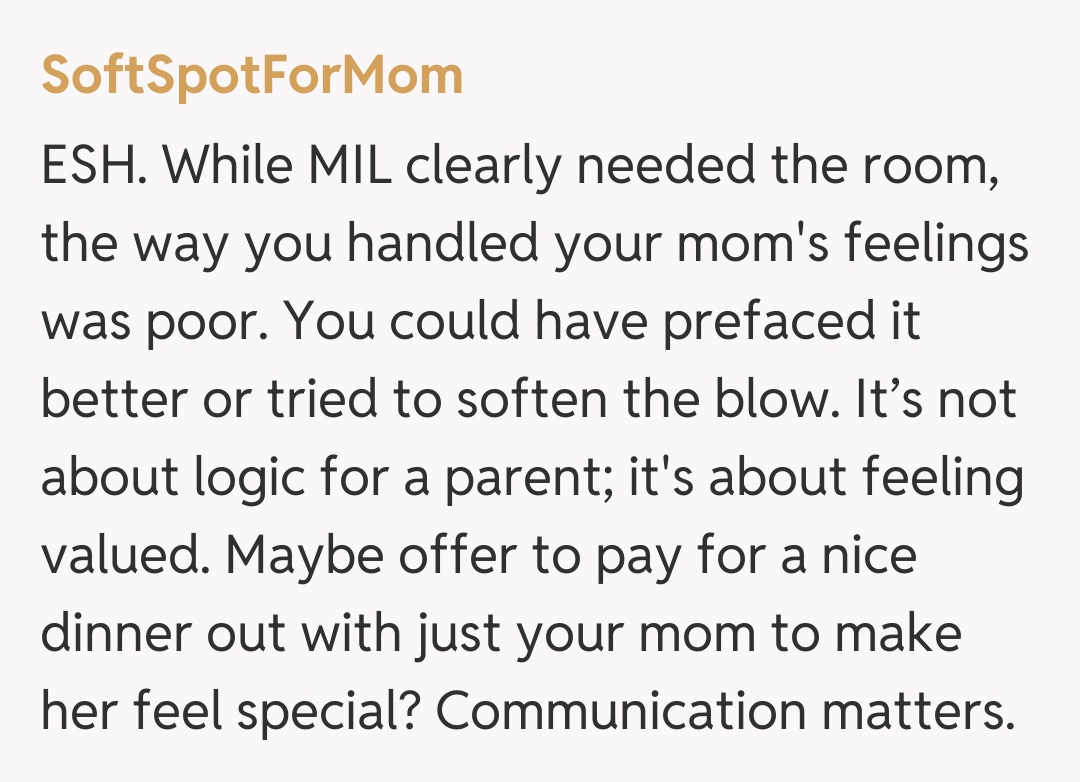This screenshot has width=1080, height=782.
Task: Select the word "valued" in the comment
Action: pyautogui.click(x=116, y=555)
